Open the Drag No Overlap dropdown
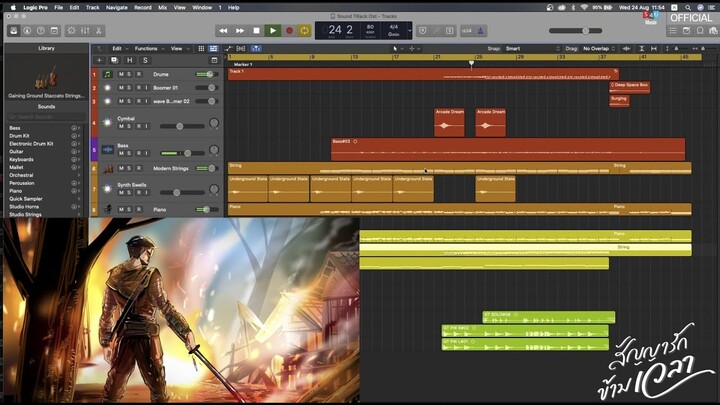This screenshot has width=720, height=405. (599, 48)
